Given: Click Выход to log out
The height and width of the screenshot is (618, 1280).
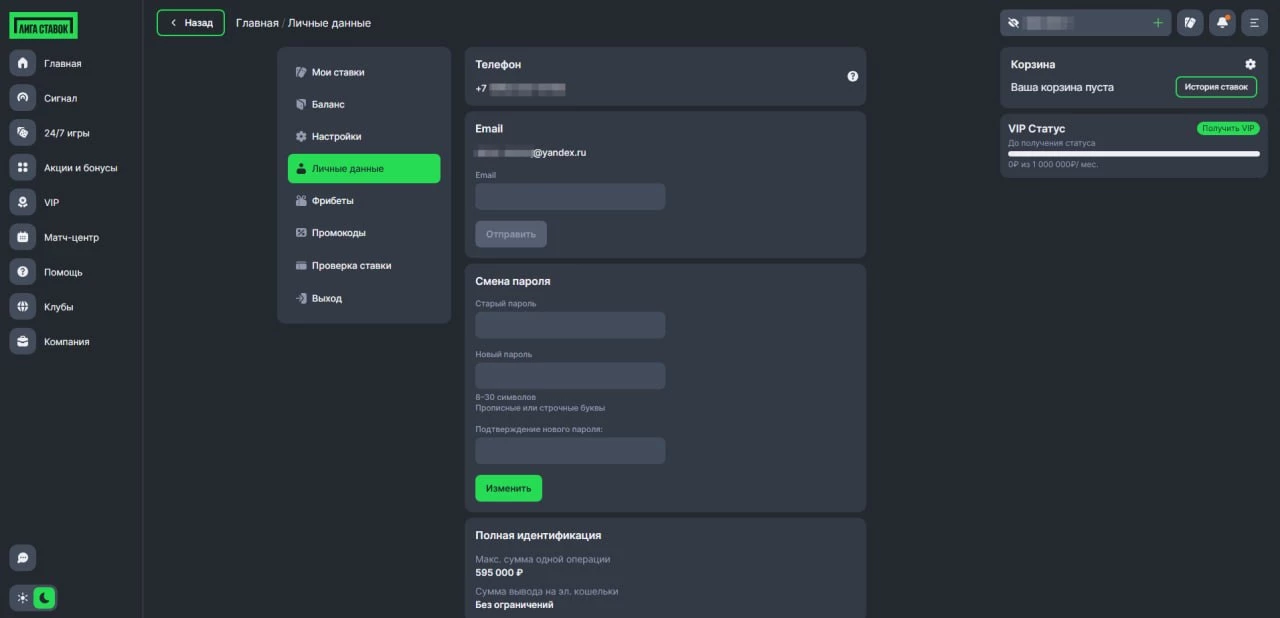Looking at the screenshot, I should [364, 298].
